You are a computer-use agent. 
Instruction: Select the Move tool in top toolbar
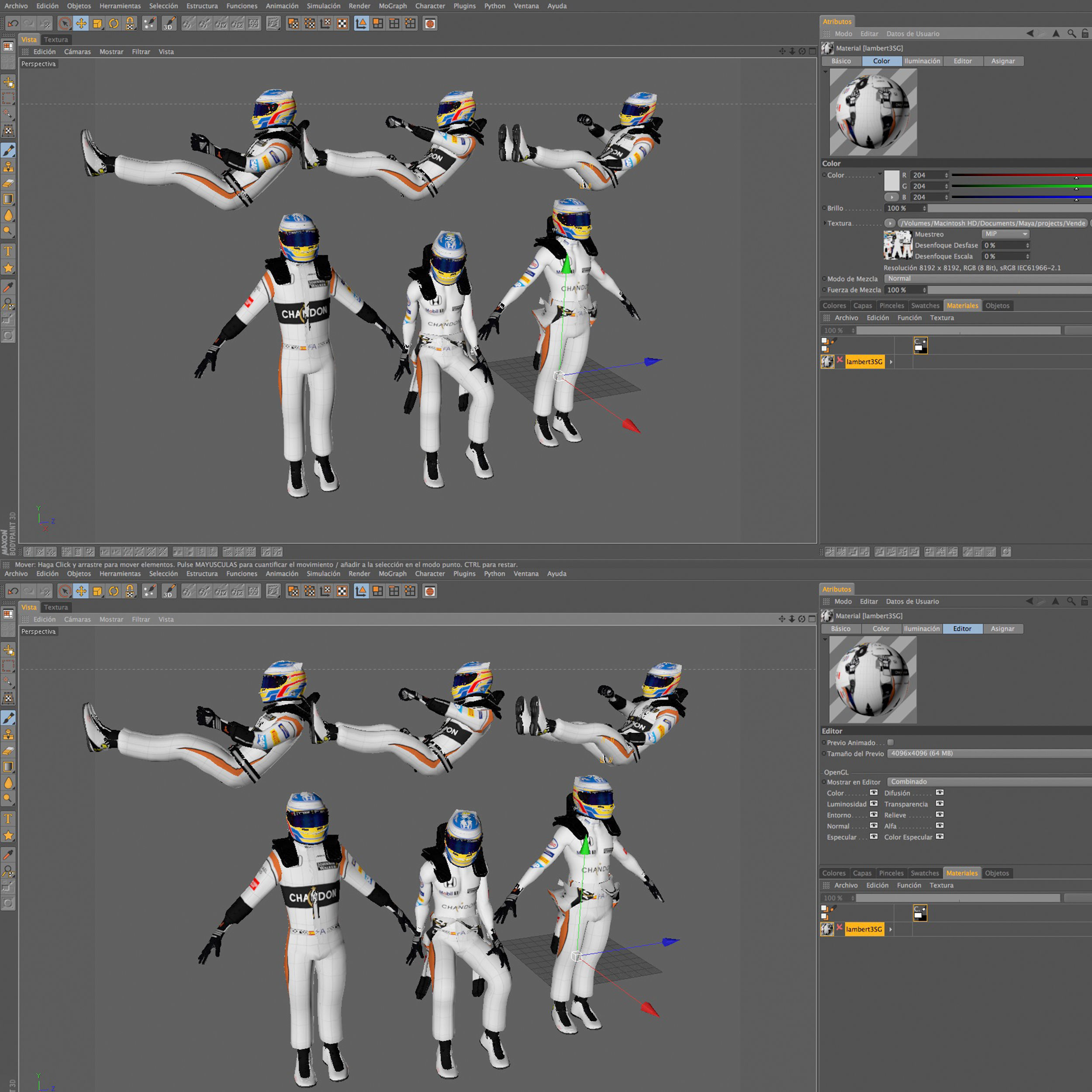pos(81,23)
